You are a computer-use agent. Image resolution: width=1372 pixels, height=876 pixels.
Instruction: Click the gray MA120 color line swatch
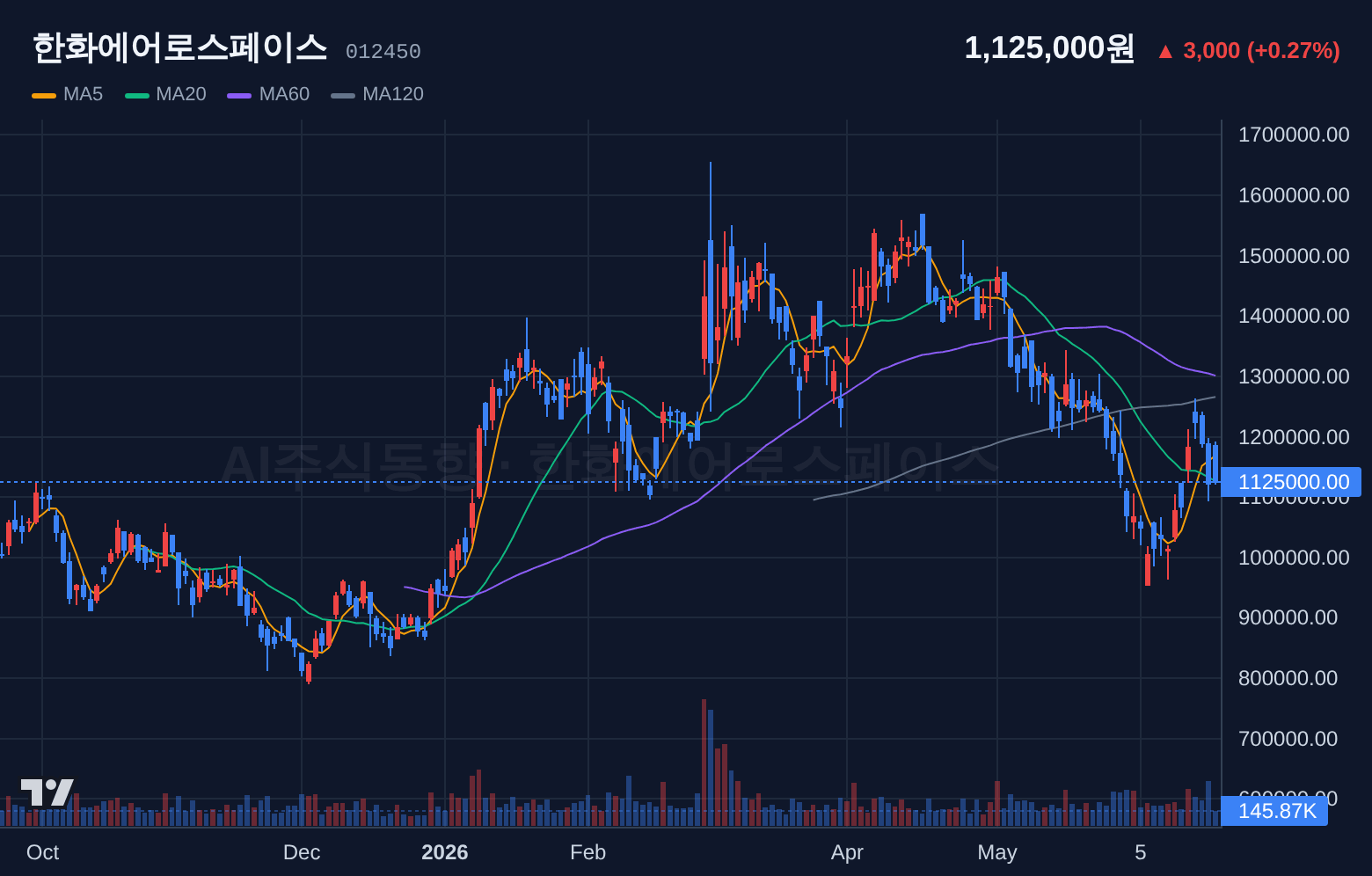[343, 95]
